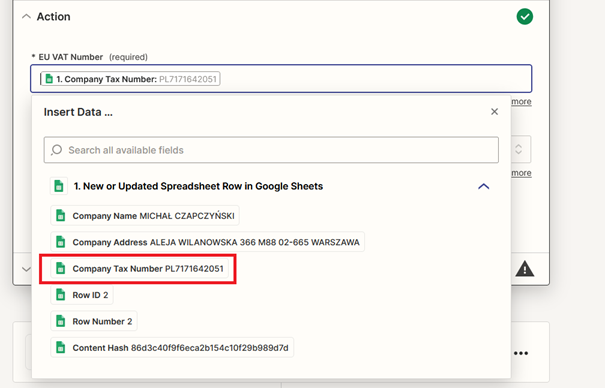Click the EU VAT Number label
The height and width of the screenshot is (388, 605).
coord(71,57)
